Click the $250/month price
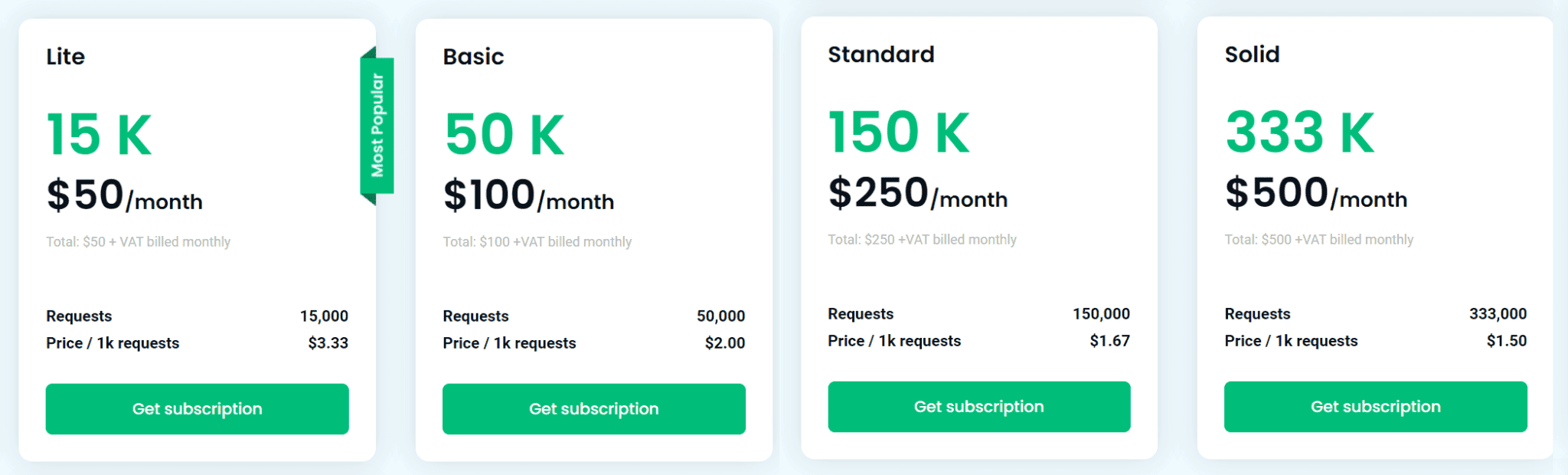Screen dimensions: 1568x475 tap(918, 193)
